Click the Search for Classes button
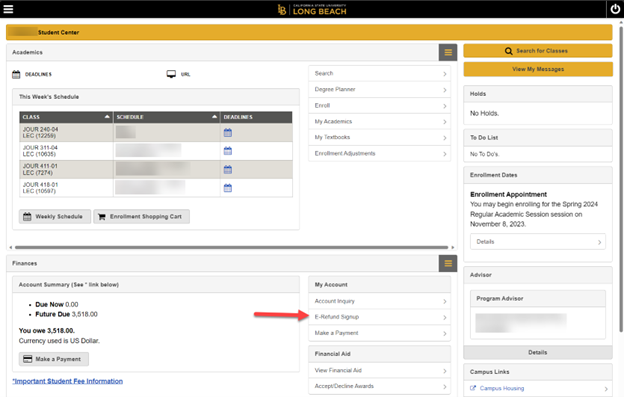The width and height of the screenshot is (624, 397). click(538, 51)
